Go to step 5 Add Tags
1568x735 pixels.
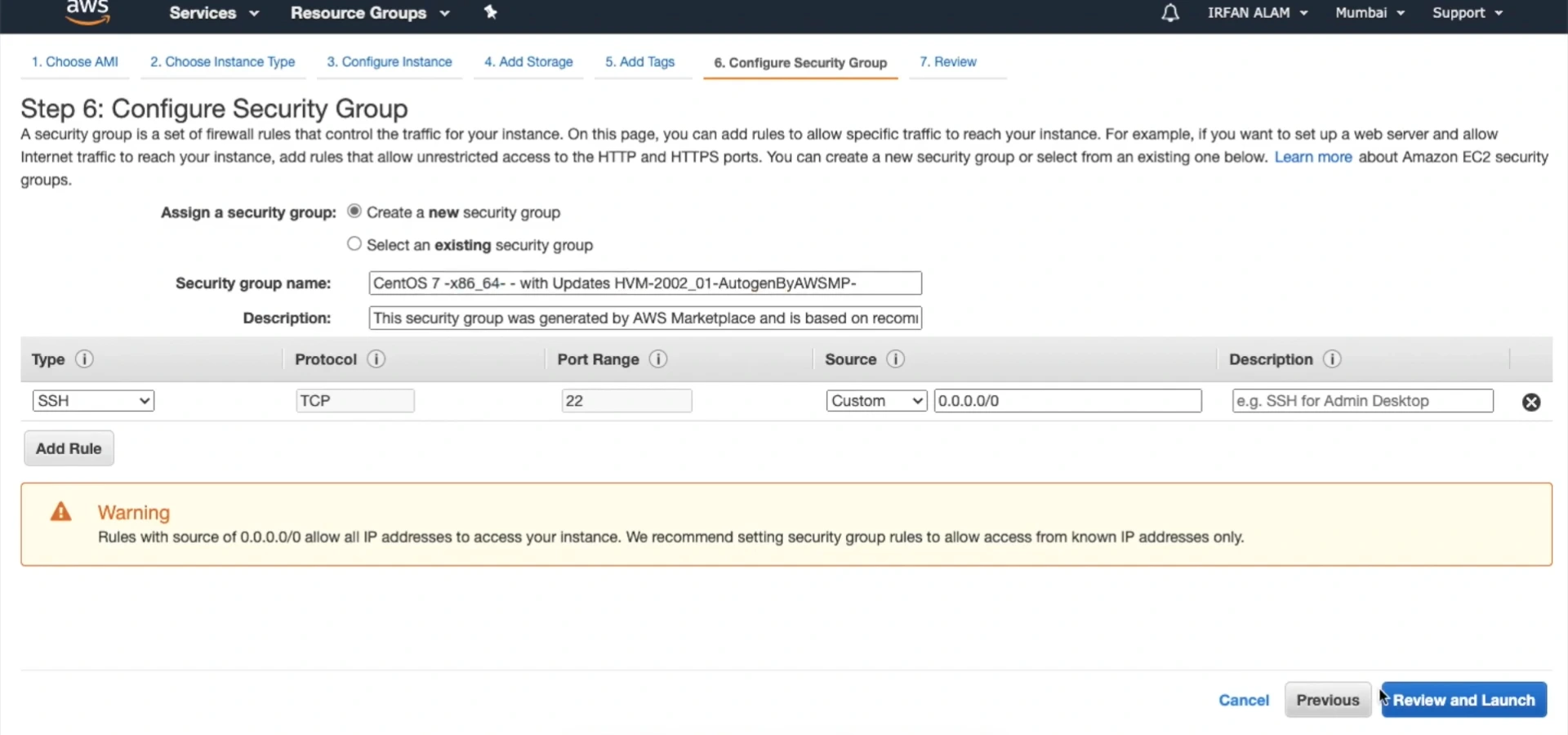coord(639,62)
